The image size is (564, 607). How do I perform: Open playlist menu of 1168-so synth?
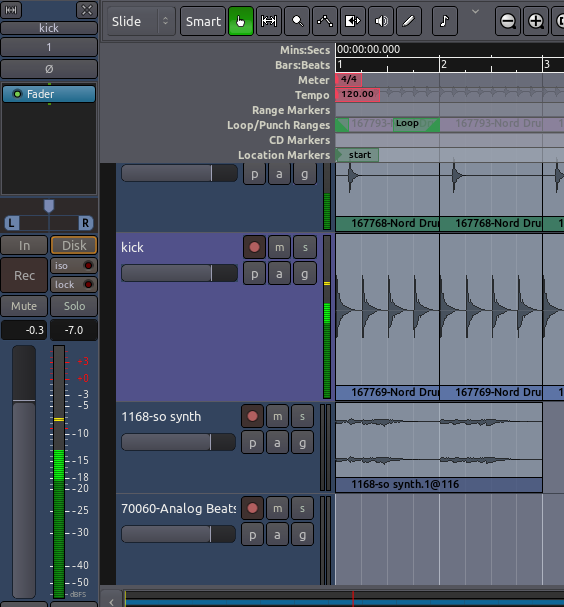pyautogui.click(x=252, y=442)
